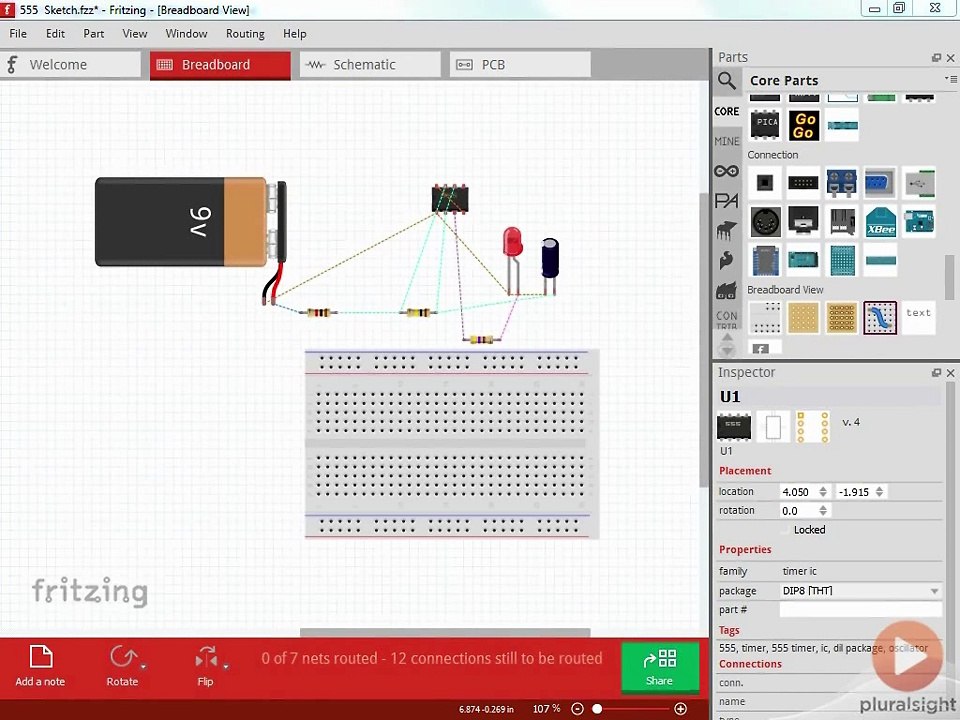Float the Parts panel with undock icon

click(936, 58)
